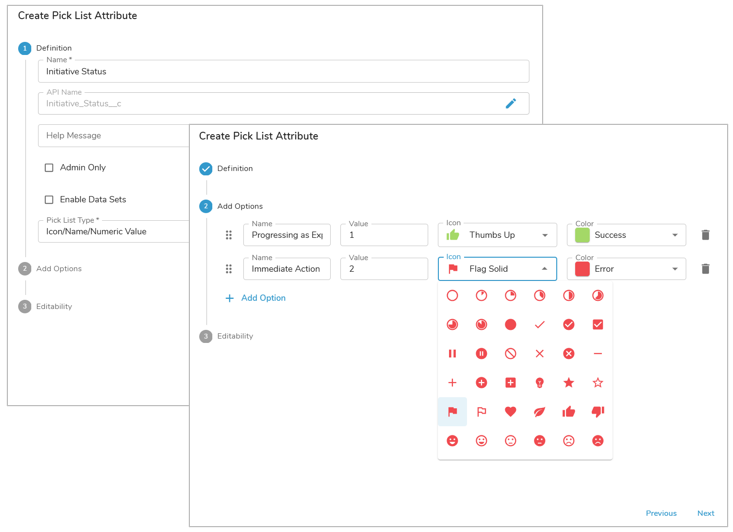Image resolution: width=733 pixels, height=532 pixels.
Task: Choose the leaf icon
Action: coord(540,412)
